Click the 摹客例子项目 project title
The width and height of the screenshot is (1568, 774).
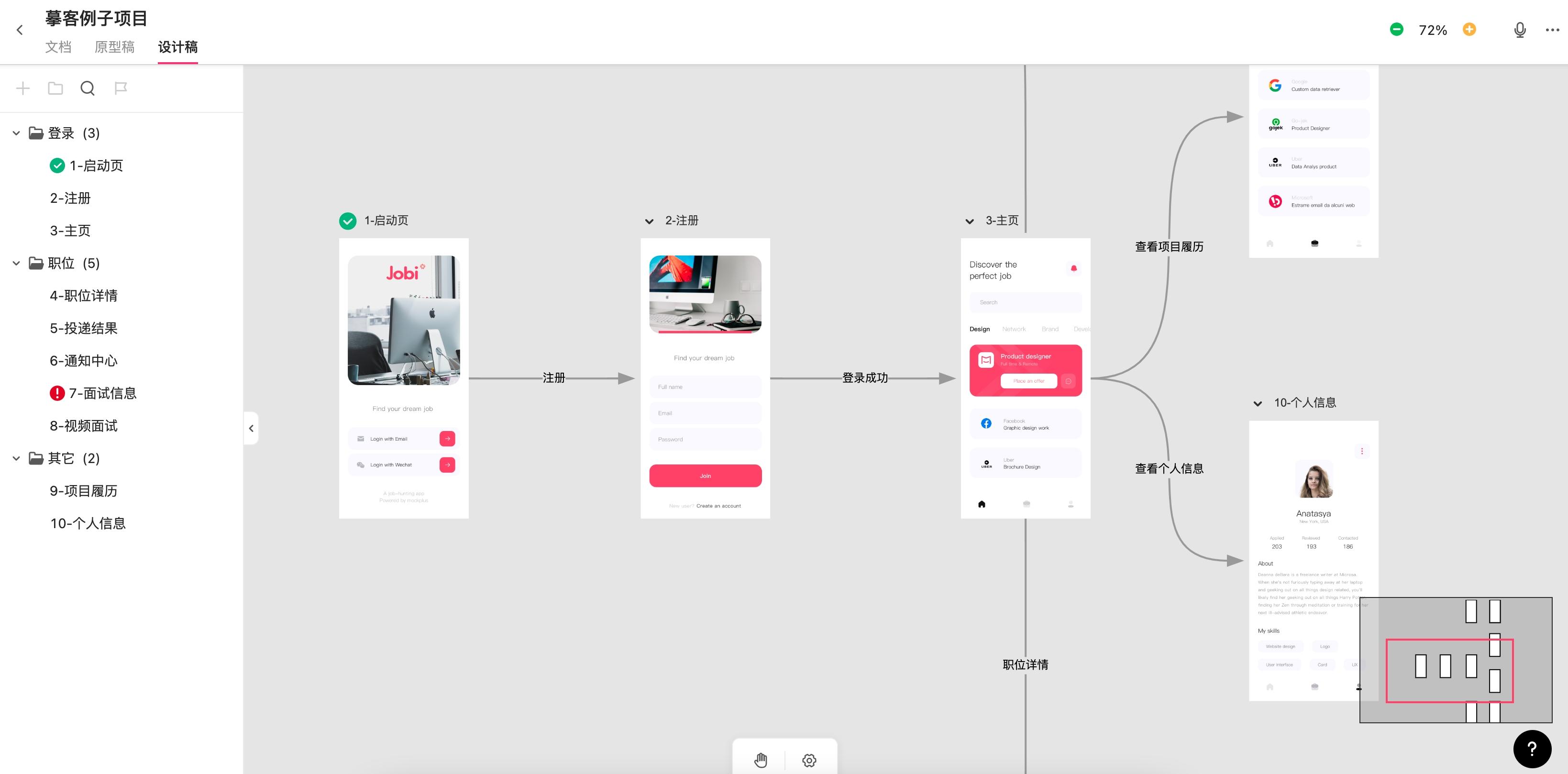pos(96,18)
